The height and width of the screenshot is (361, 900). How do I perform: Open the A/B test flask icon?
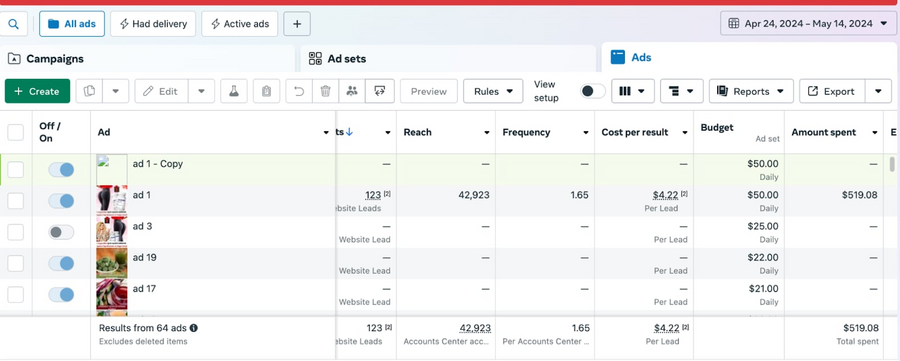click(x=234, y=91)
